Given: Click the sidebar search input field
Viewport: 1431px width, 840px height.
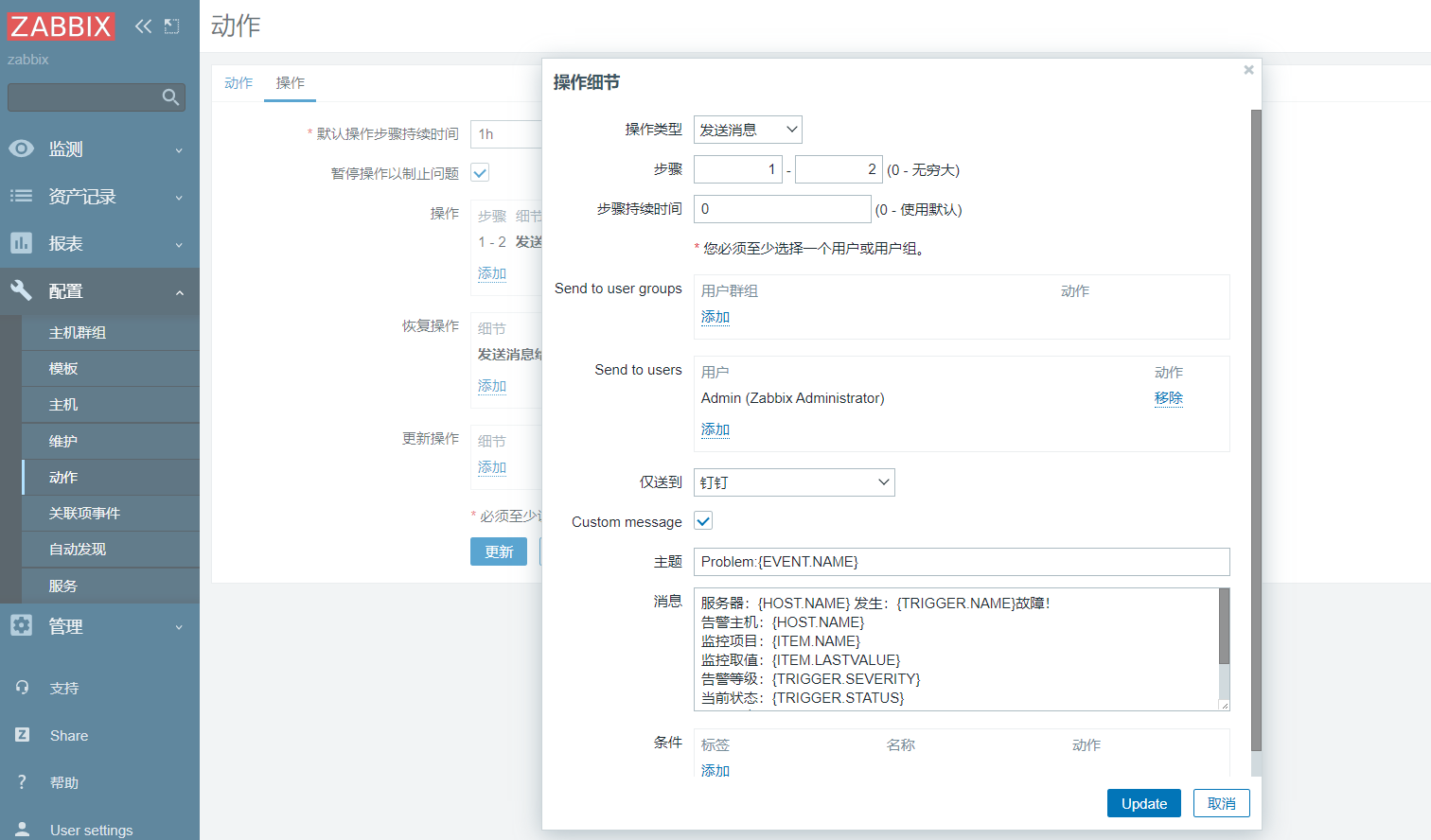Looking at the screenshot, I should coord(97,96).
